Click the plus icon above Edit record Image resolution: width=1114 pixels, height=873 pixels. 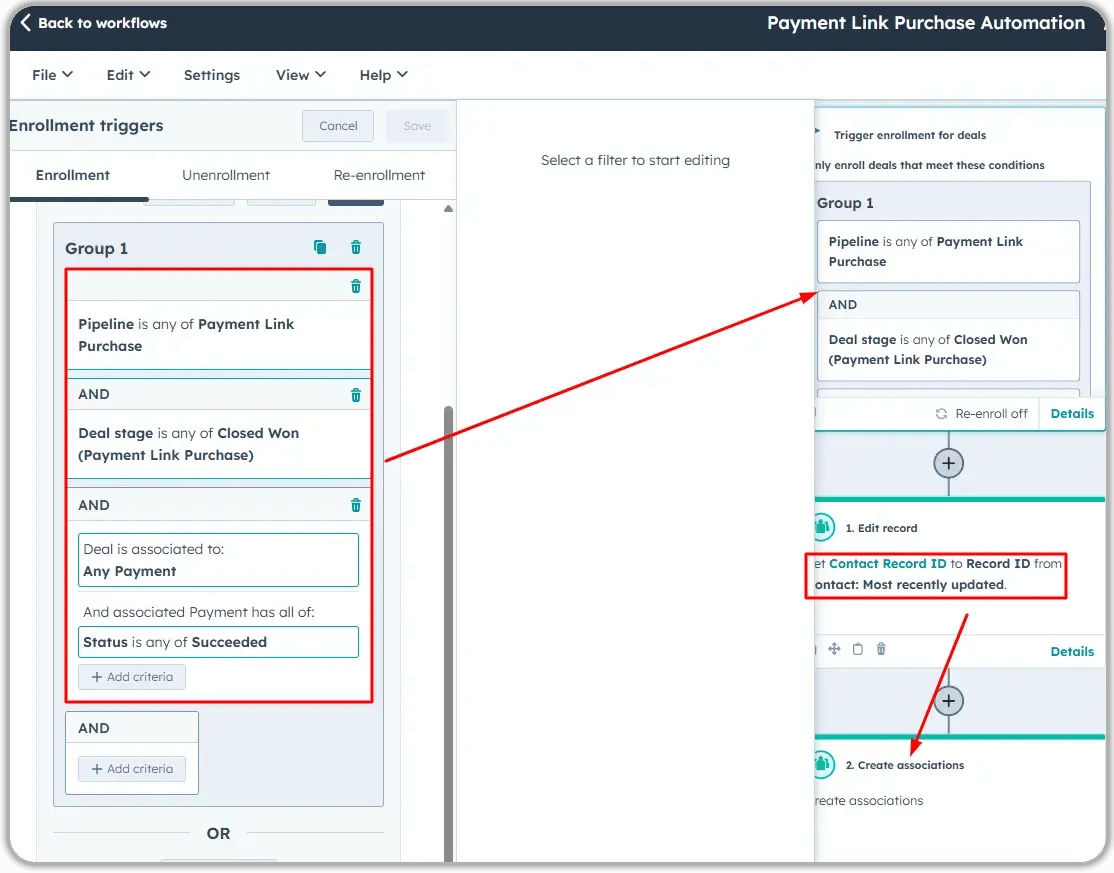point(948,463)
